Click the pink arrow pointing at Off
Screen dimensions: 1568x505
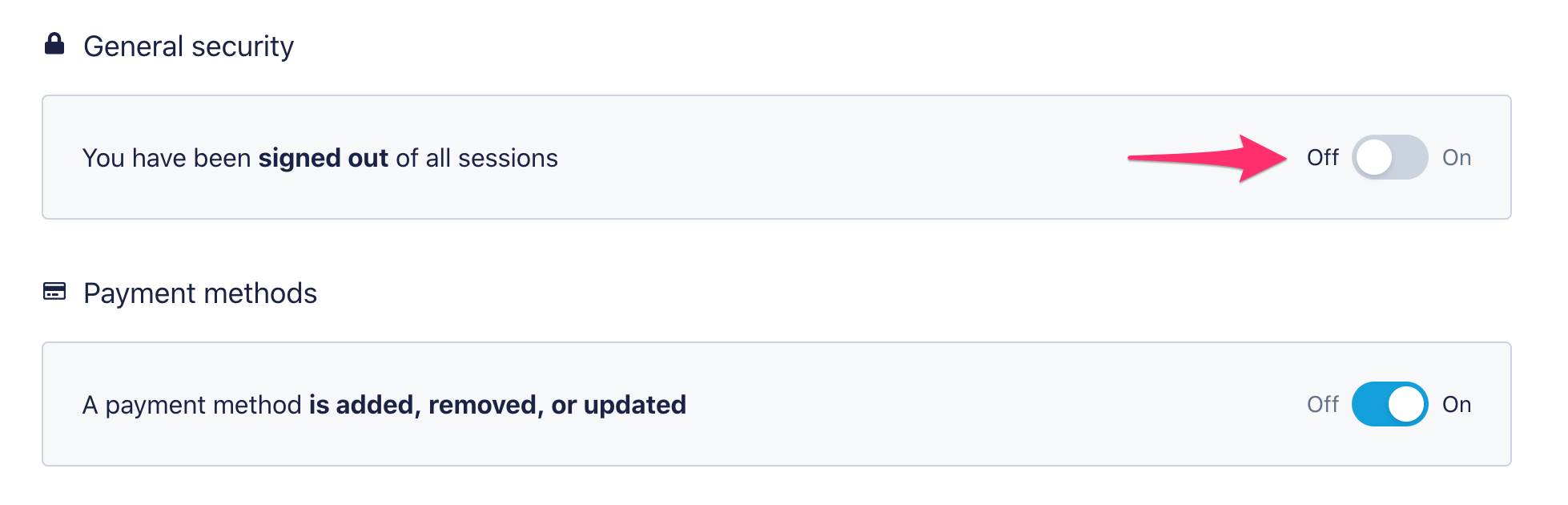[x=1208, y=157]
